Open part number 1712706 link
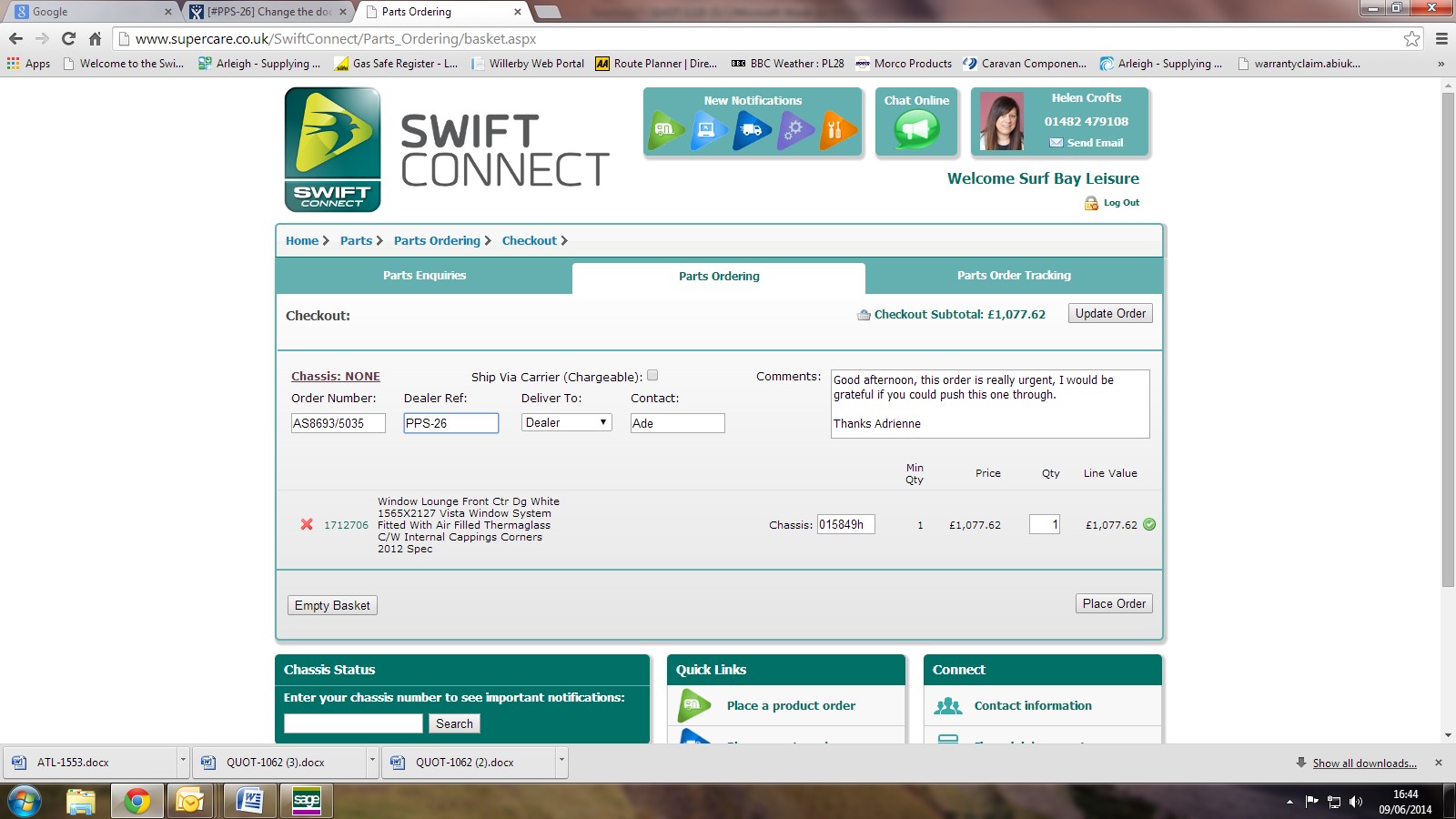This screenshot has height=819, width=1456. 347,525
